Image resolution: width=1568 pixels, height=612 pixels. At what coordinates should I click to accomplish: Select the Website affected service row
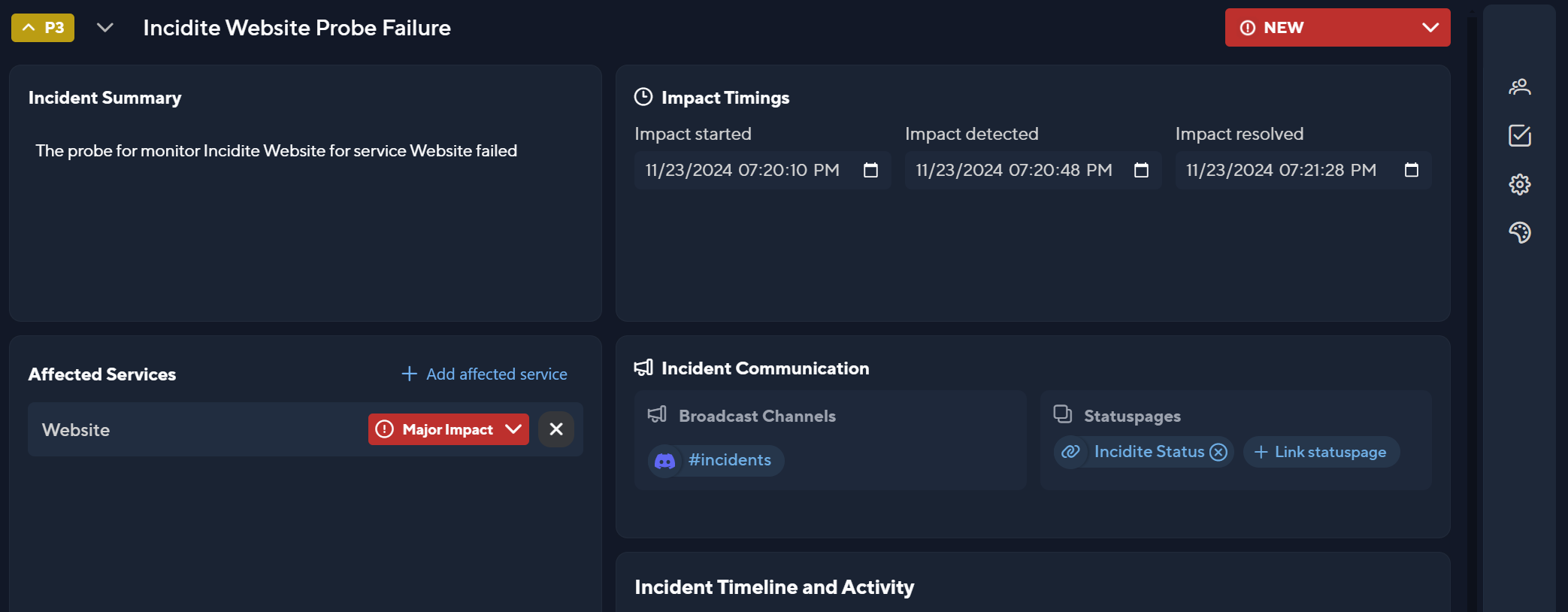pyautogui.click(x=305, y=429)
